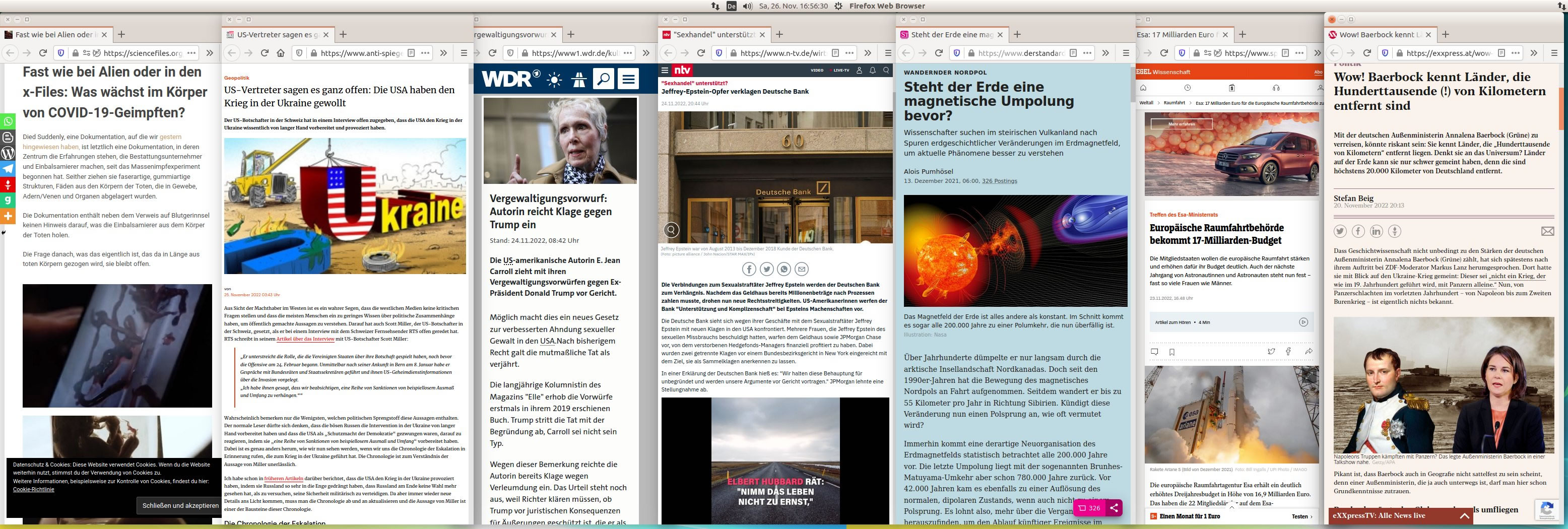Enlarge the Deutsche Bank photo with magnifier icon
This screenshot has height=529, width=1568.
pos(672,230)
